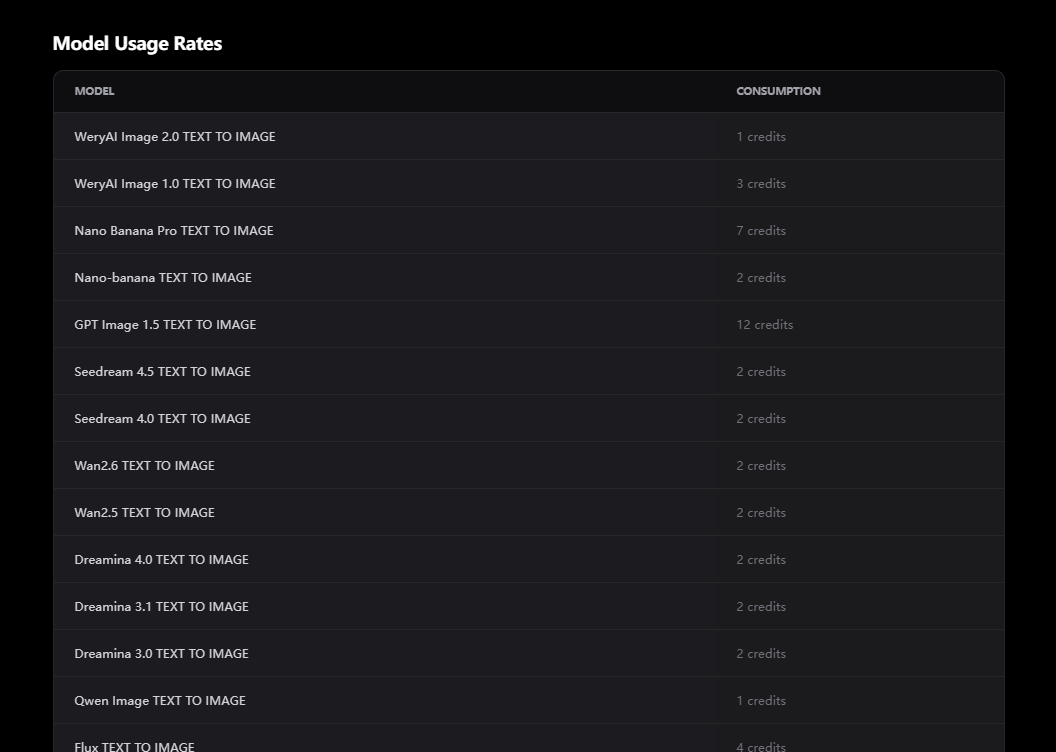1056x752 pixels.
Task: Select the Dreamina 4.0 TEXT TO IMAGE row
Action: point(529,559)
